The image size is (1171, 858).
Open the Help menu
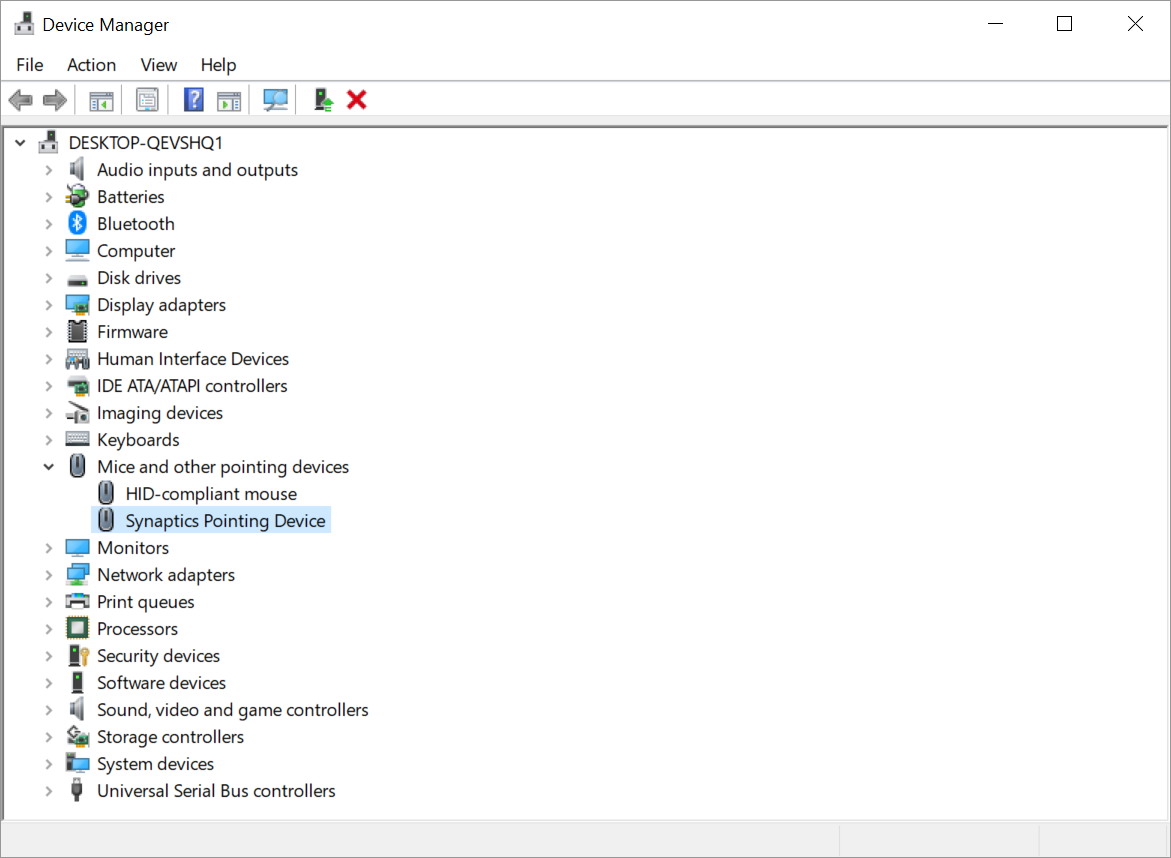(218, 65)
